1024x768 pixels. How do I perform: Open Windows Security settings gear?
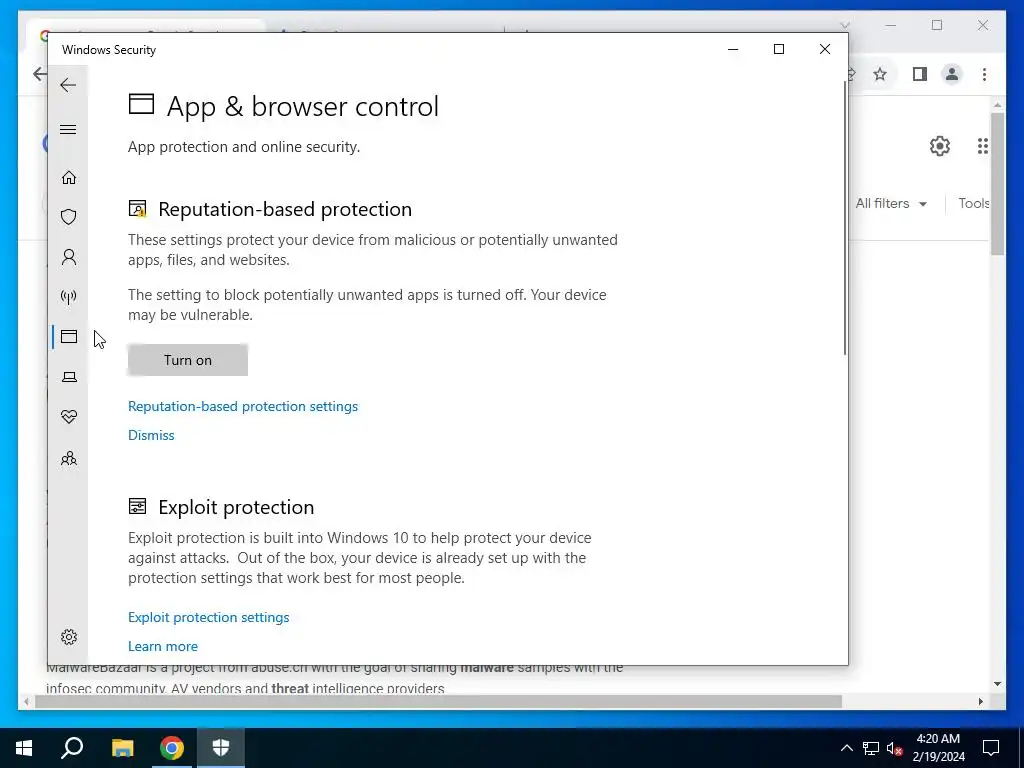click(69, 637)
